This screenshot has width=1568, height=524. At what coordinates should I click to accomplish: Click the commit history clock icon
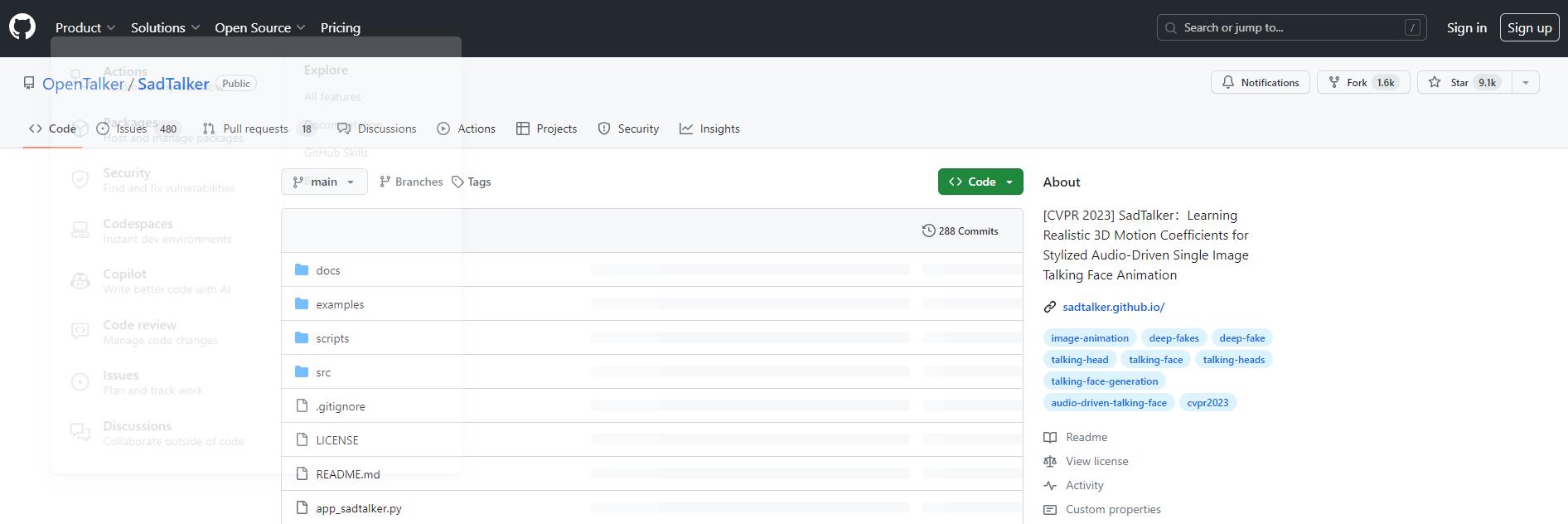pyautogui.click(x=929, y=230)
